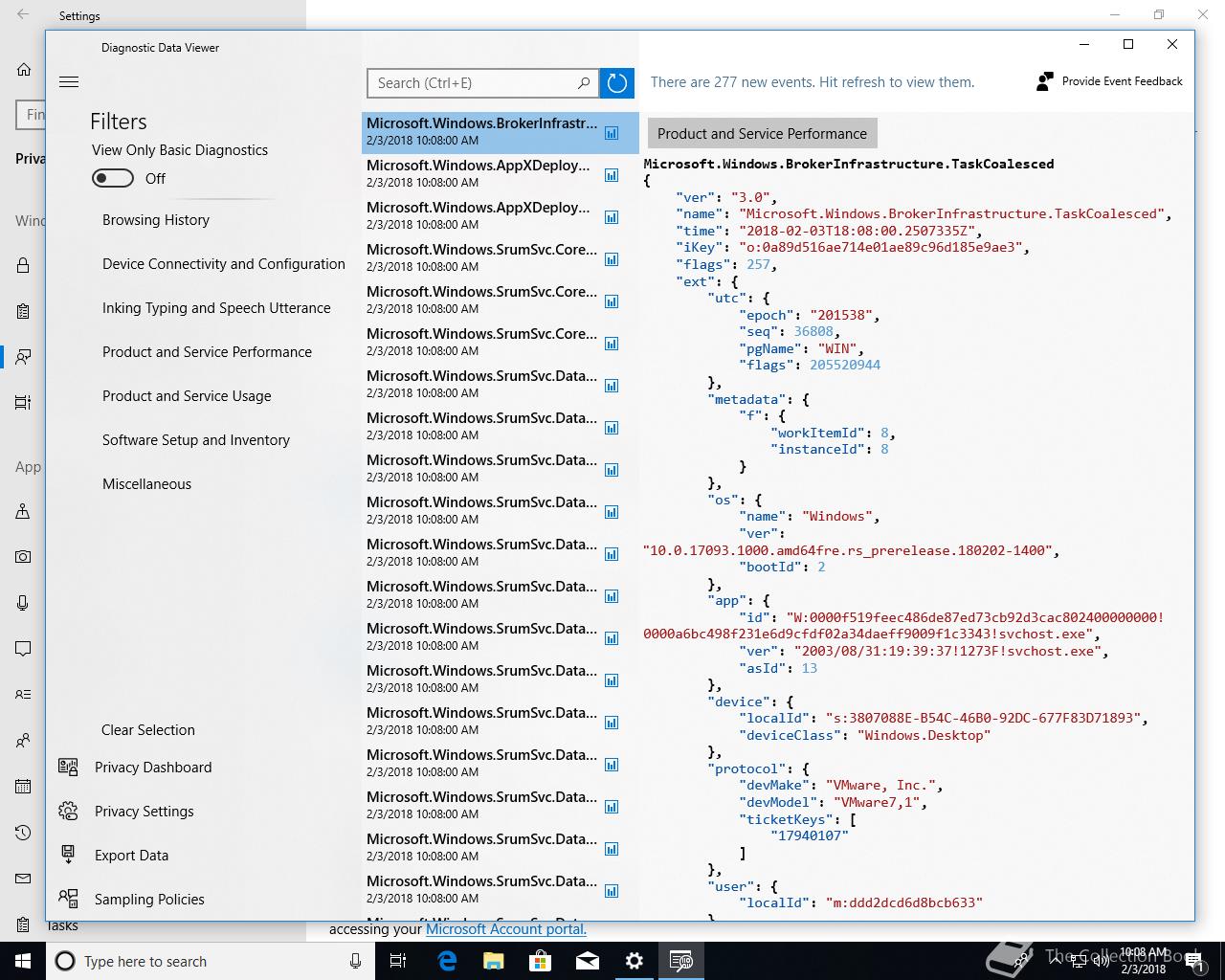Screen dimensions: 1225x980
Task: Click the Filters heading
Action: click(119, 122)
